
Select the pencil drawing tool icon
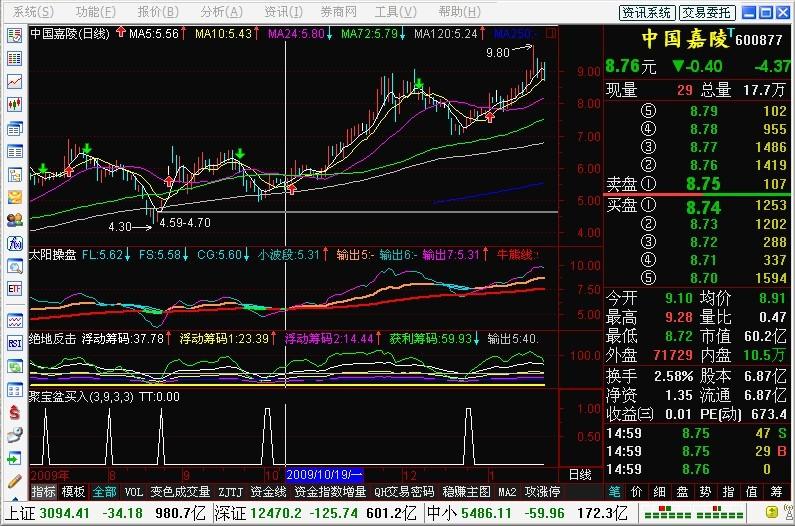[x=14, y=481]
